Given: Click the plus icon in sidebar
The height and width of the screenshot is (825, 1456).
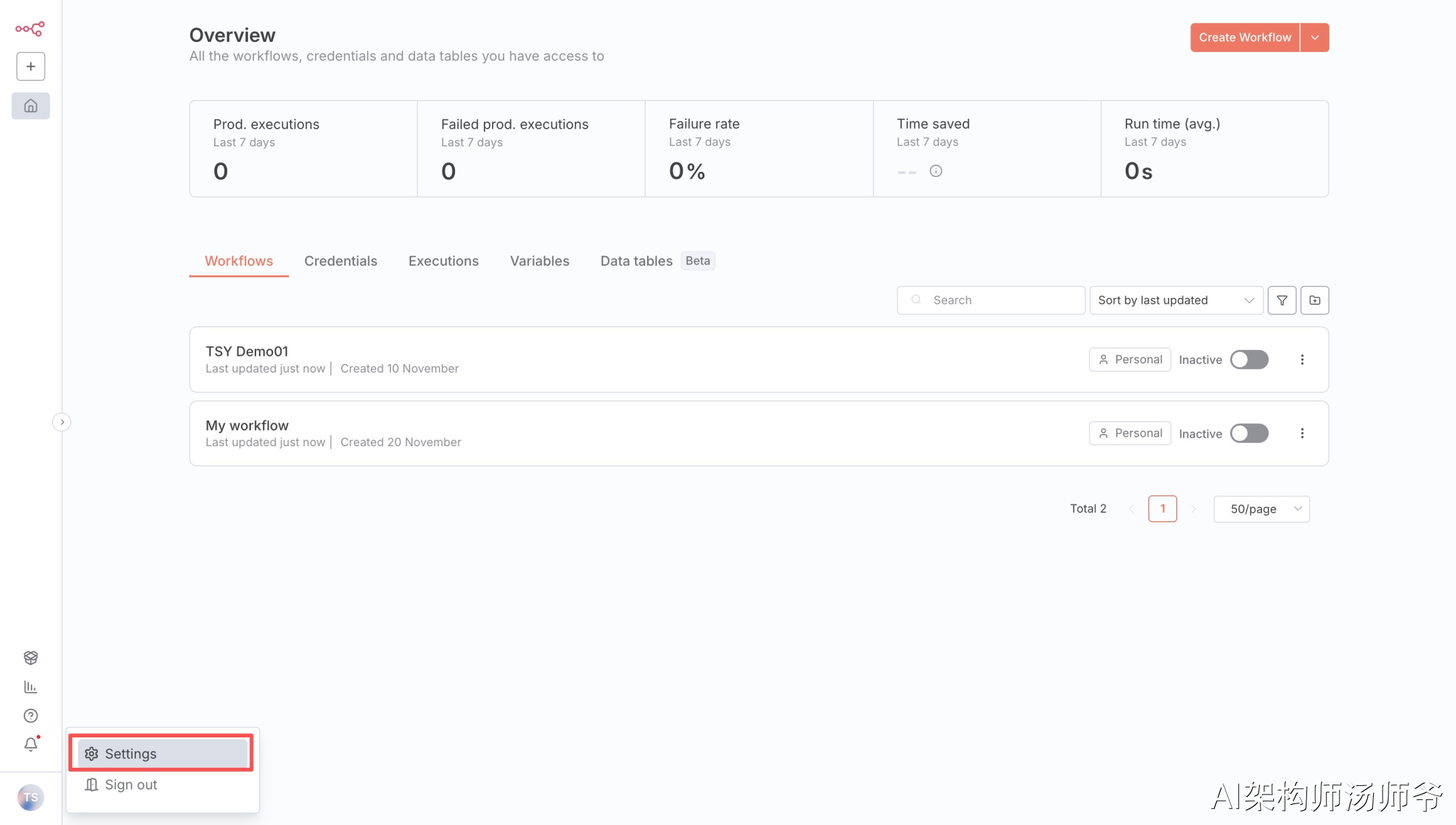Looking at the screenshot, I should coord(30,66).
